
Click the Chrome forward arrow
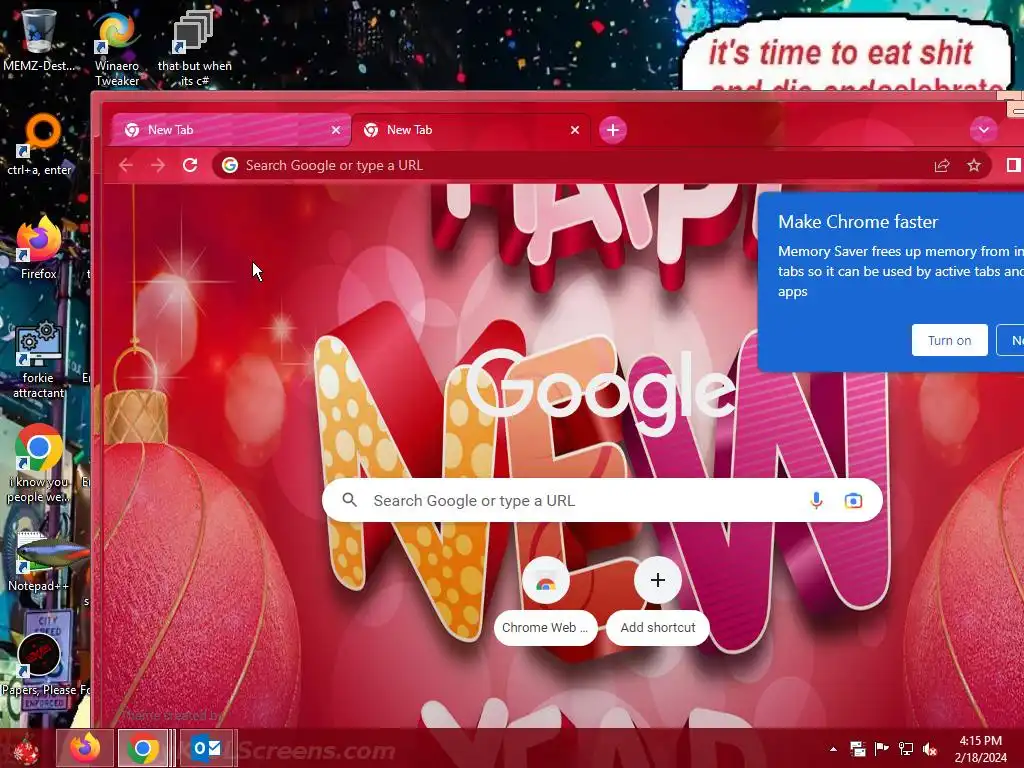point(158,165)
